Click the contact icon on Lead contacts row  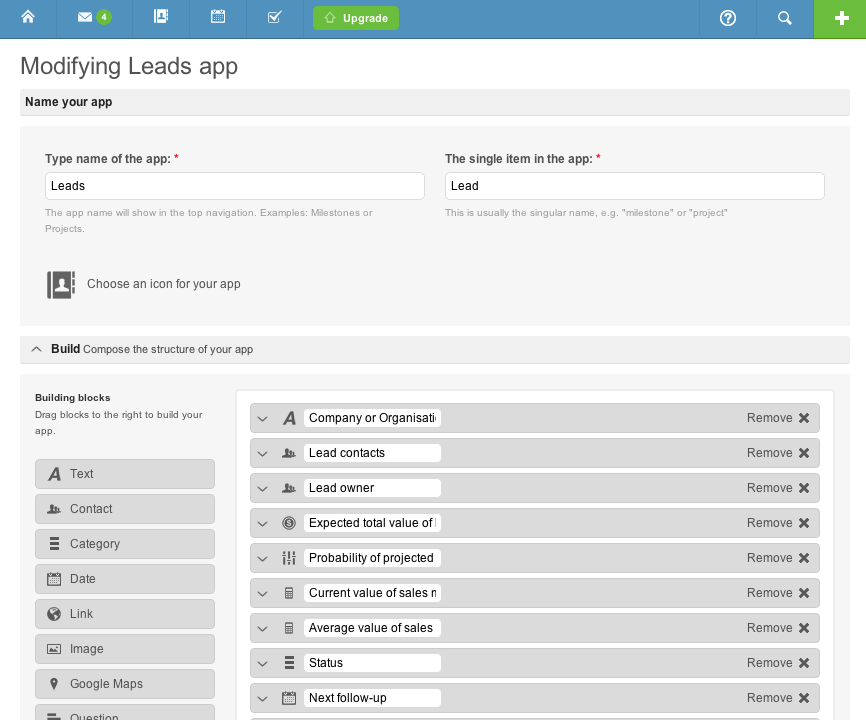tap(289, 453)
